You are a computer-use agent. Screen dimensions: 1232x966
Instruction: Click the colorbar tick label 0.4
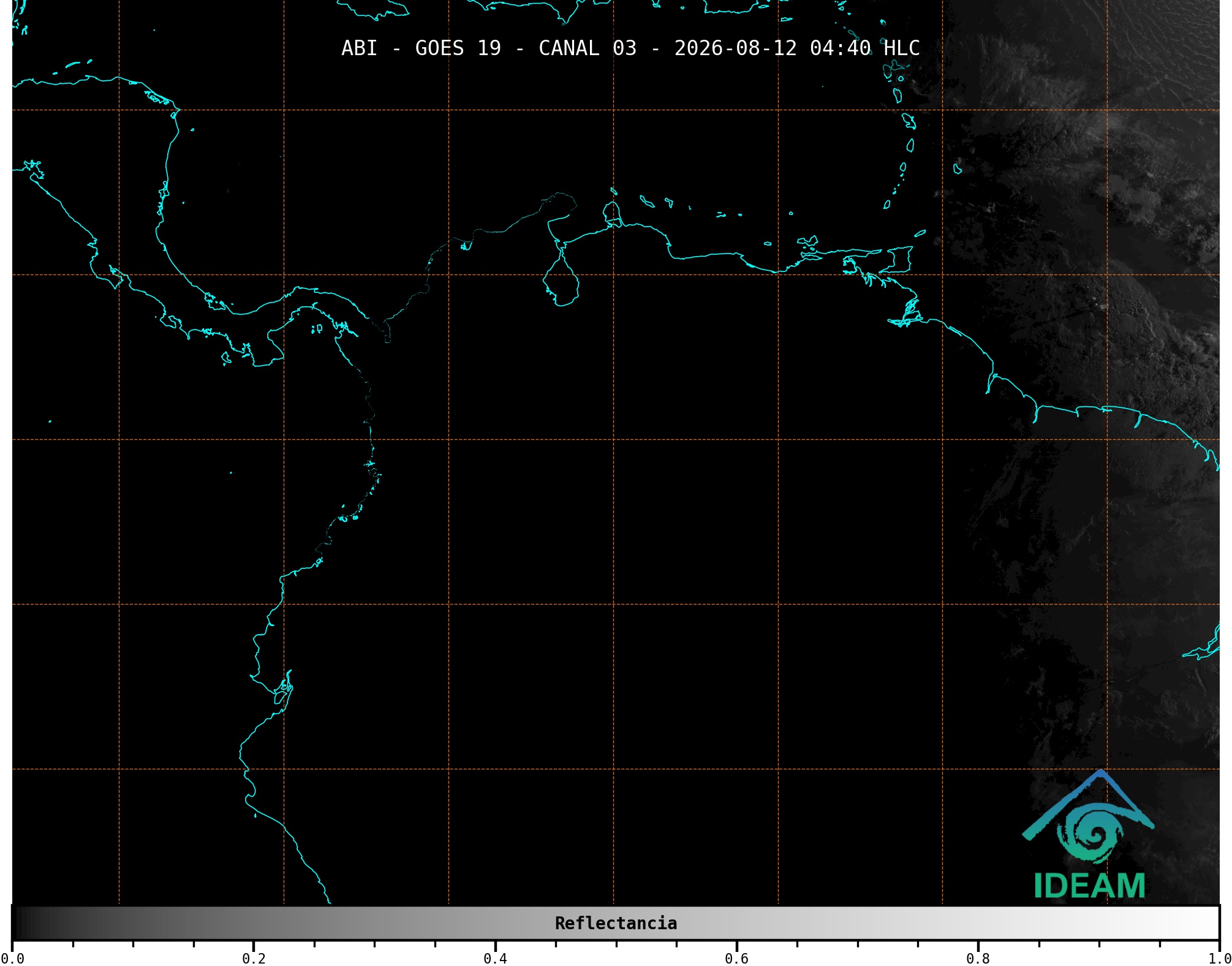tap(495, 959)
